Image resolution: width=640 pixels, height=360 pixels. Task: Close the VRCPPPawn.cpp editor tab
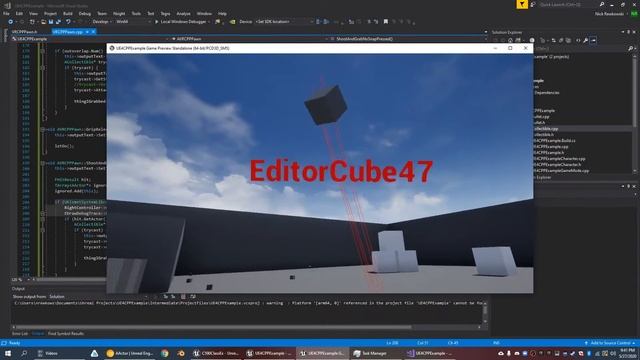(93, 31)
